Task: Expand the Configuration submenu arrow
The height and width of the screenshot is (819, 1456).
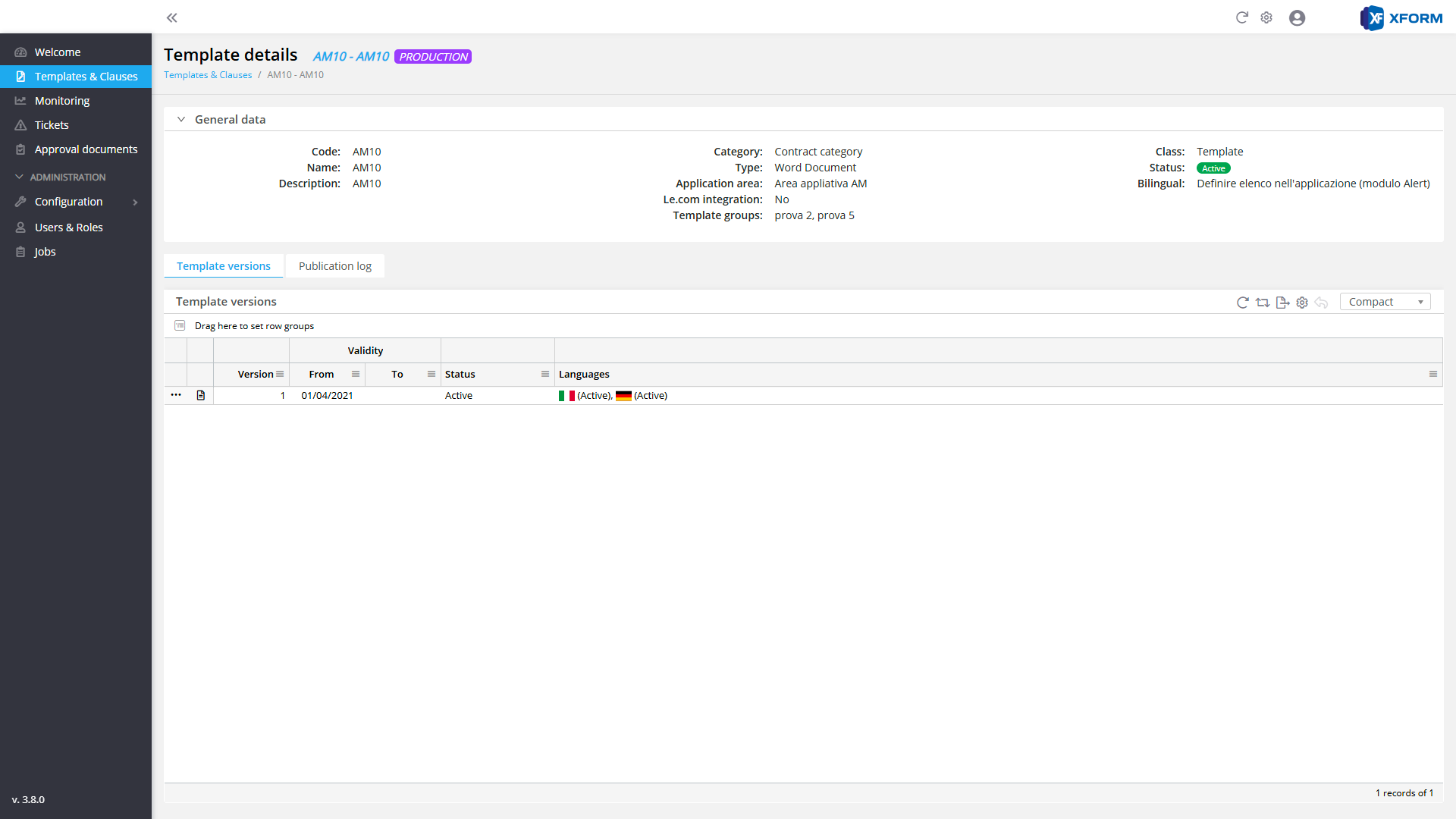Action: pos(135,202)
